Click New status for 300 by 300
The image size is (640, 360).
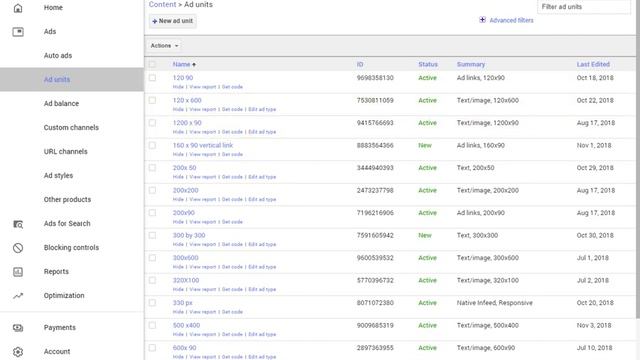pos(424,236)
